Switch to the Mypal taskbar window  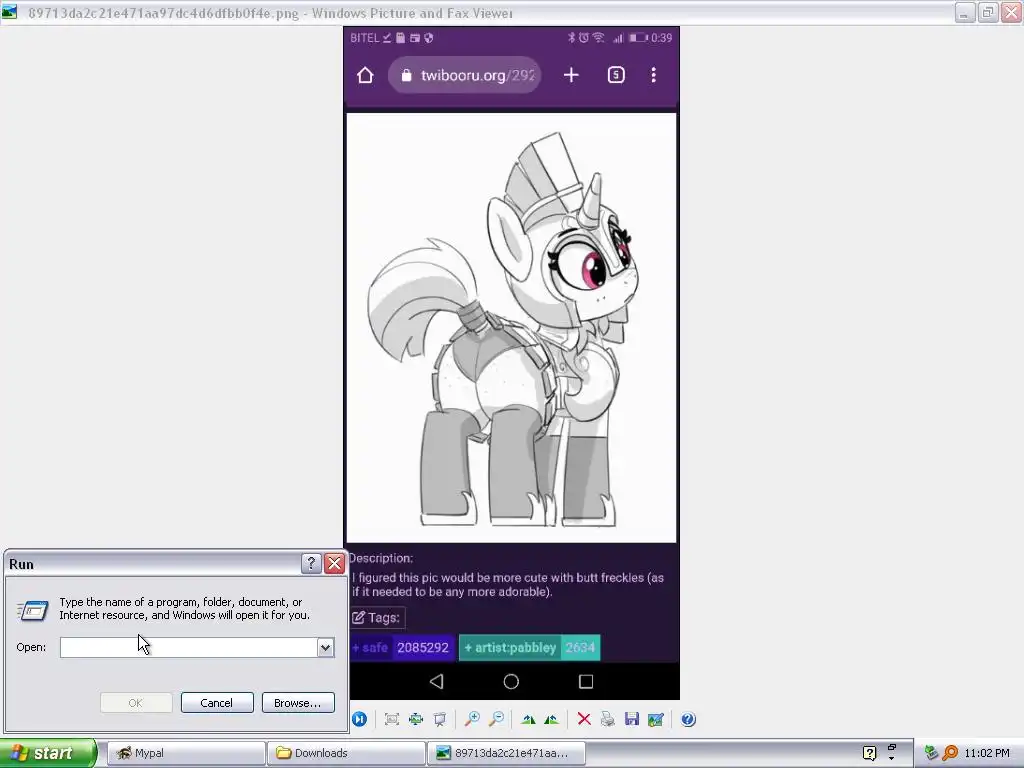(186, 753)
